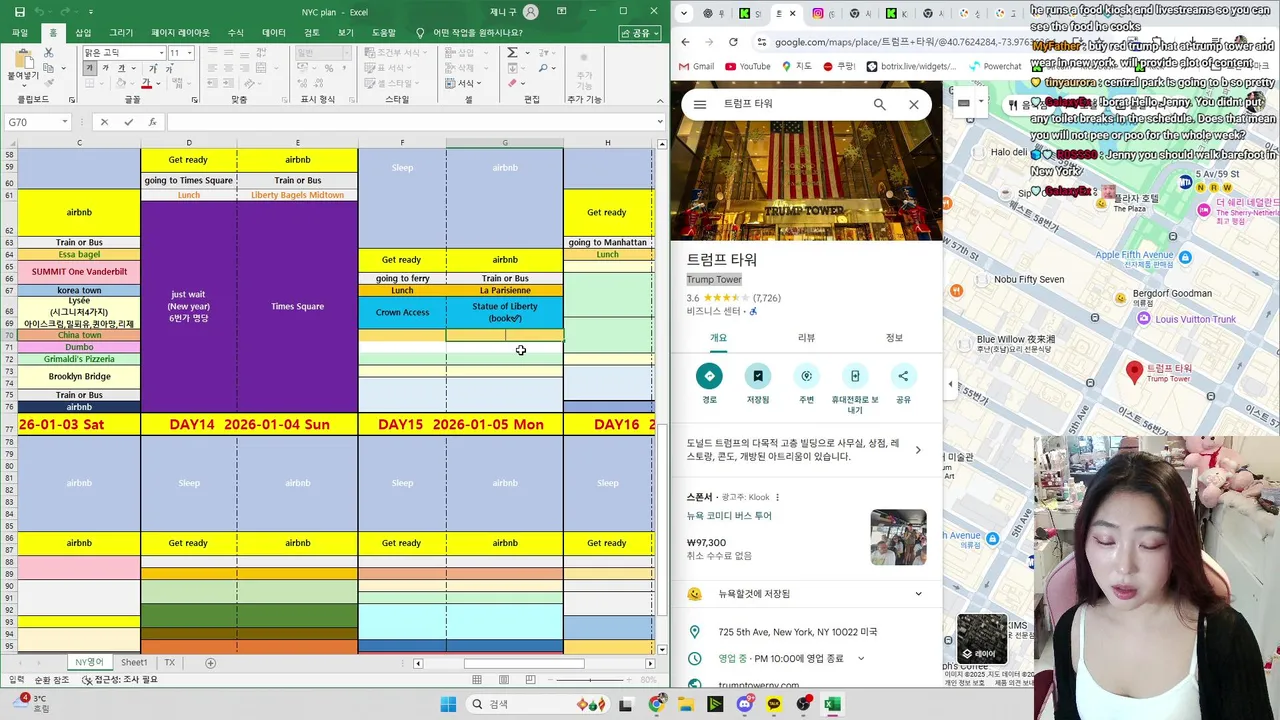Click the Powerchat bookmark in Chrome
Image resolution: width=1280 pixels, height=720 pixels.
click(x=995, y=67)
